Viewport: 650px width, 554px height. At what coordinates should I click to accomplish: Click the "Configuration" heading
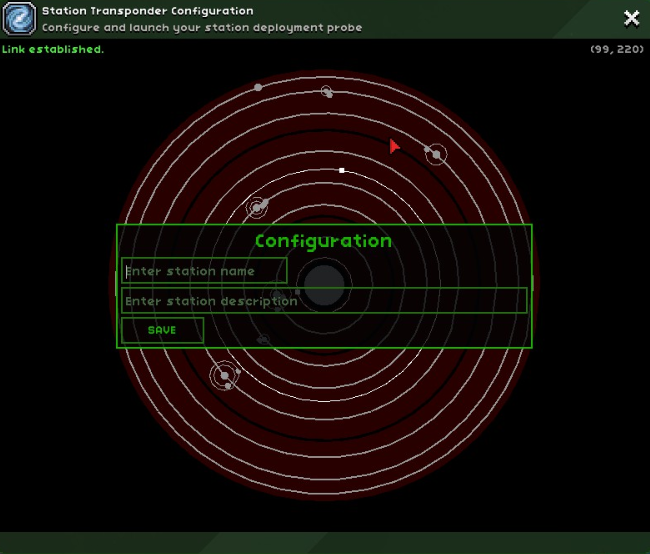coord(323,241)
